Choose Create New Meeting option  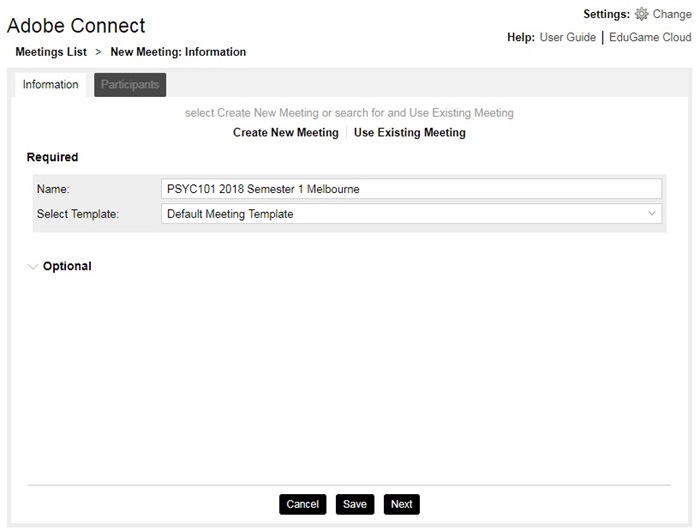(286, 133)
